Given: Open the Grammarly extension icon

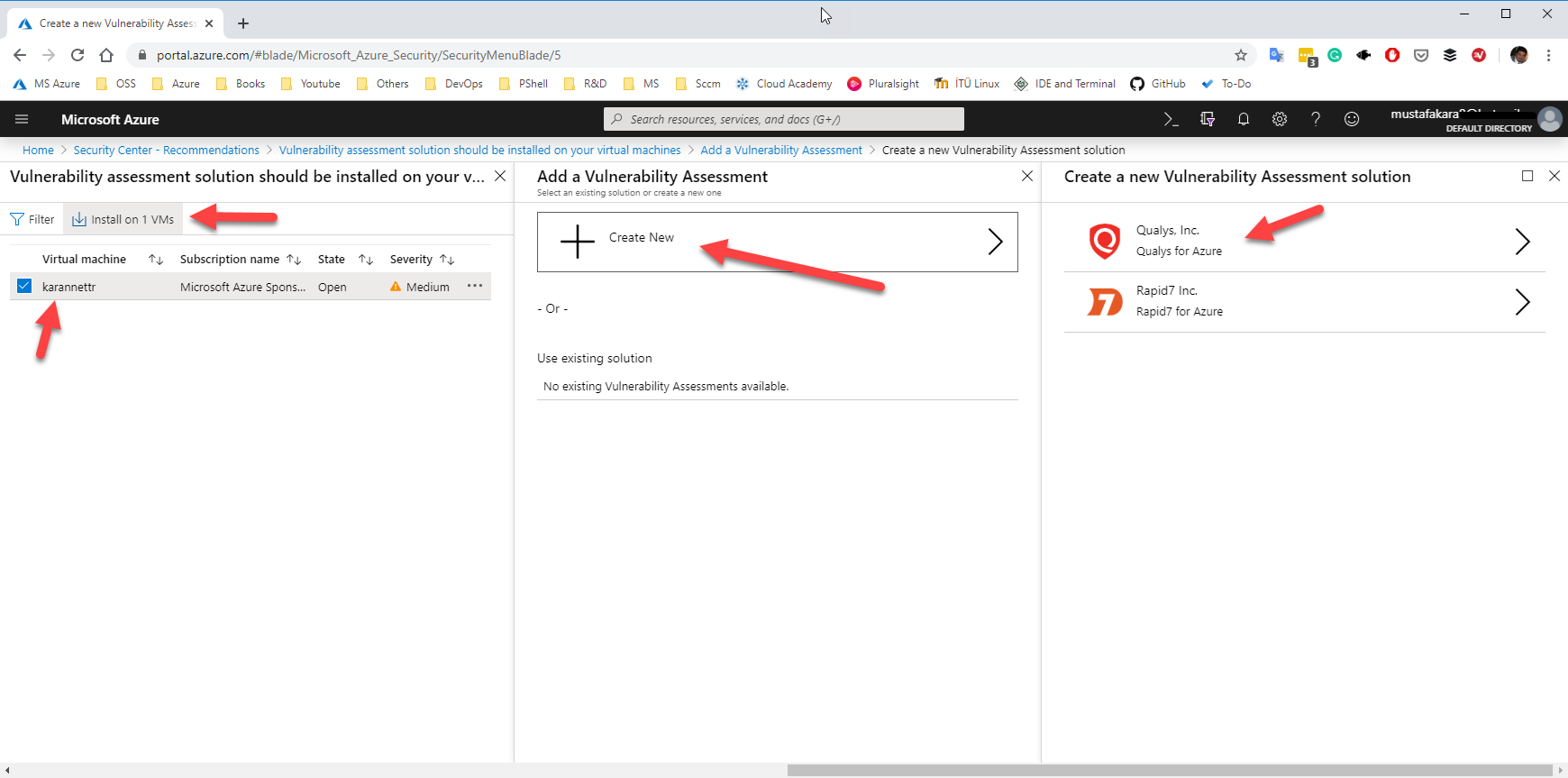Looking at the screenshot, I should [x=1335, y=55].
